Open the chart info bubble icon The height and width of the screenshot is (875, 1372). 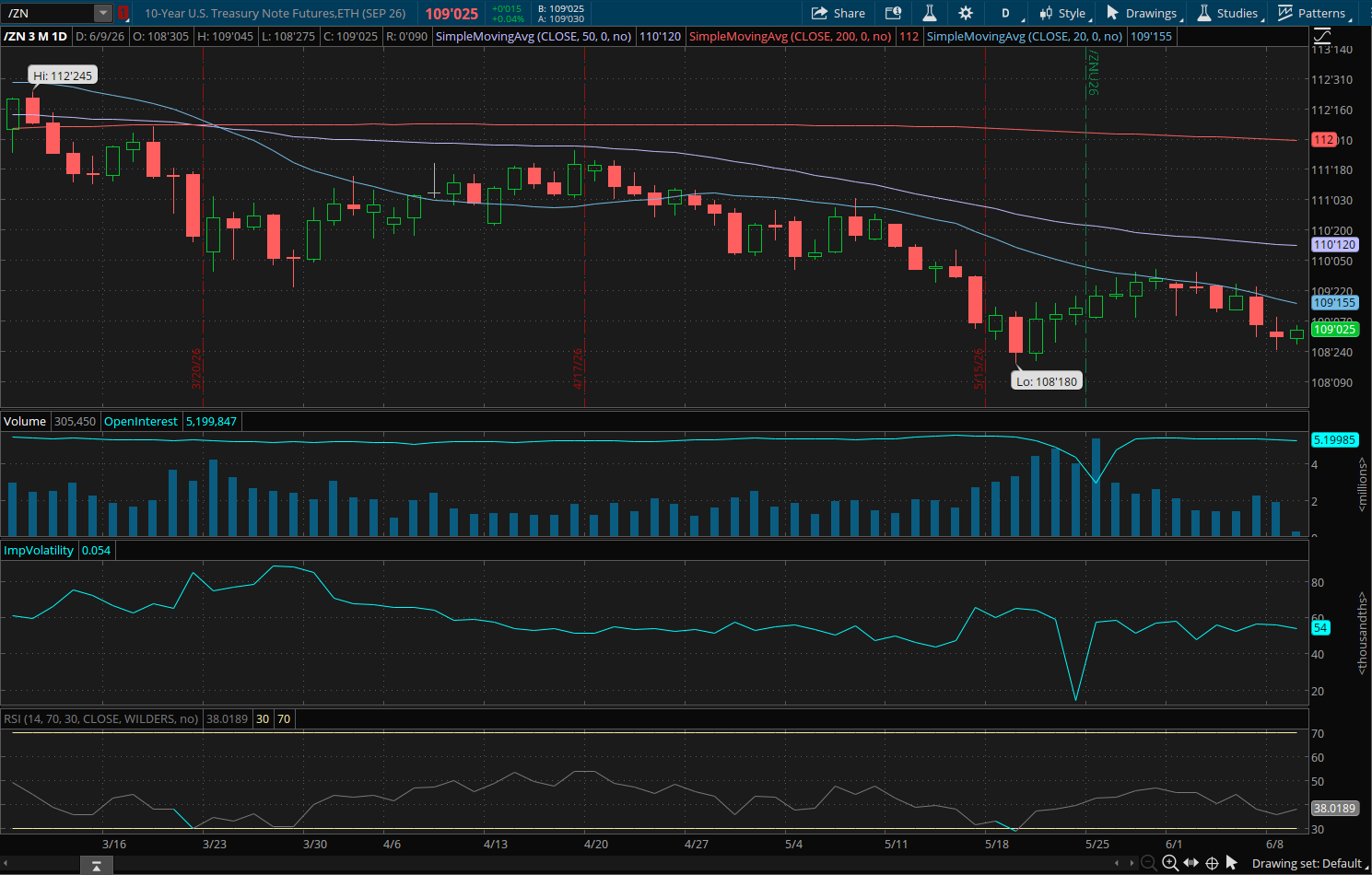pos(893,13)
